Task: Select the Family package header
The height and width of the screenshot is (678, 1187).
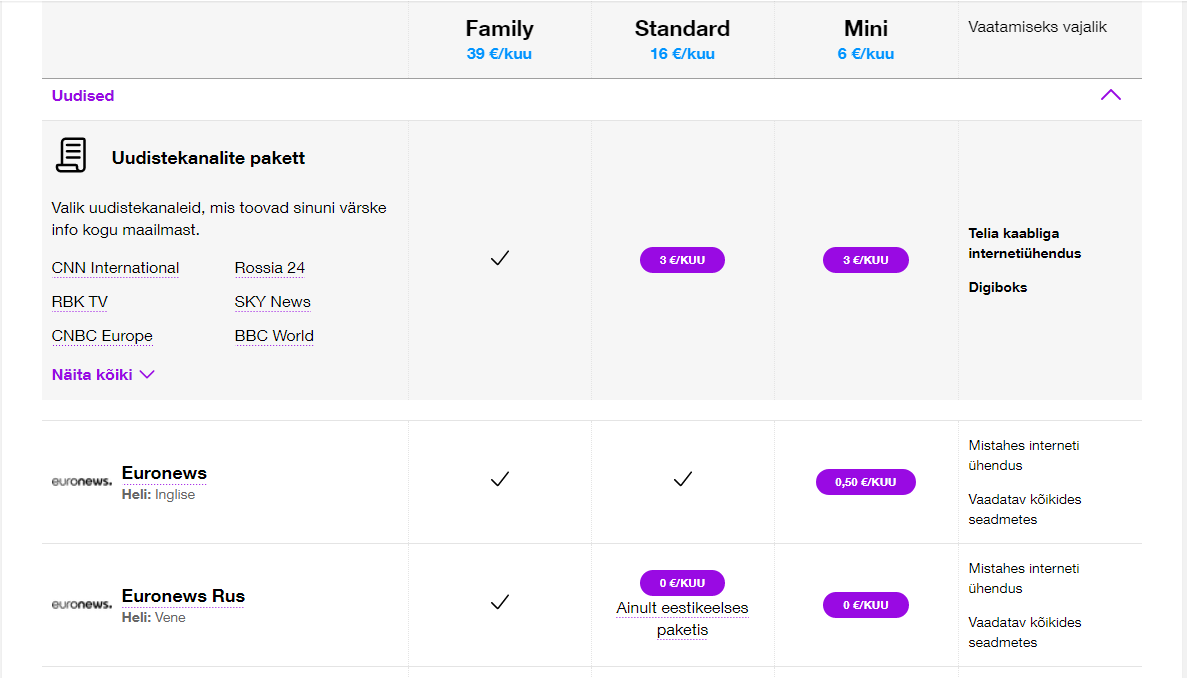Action: tap(500, 29)
